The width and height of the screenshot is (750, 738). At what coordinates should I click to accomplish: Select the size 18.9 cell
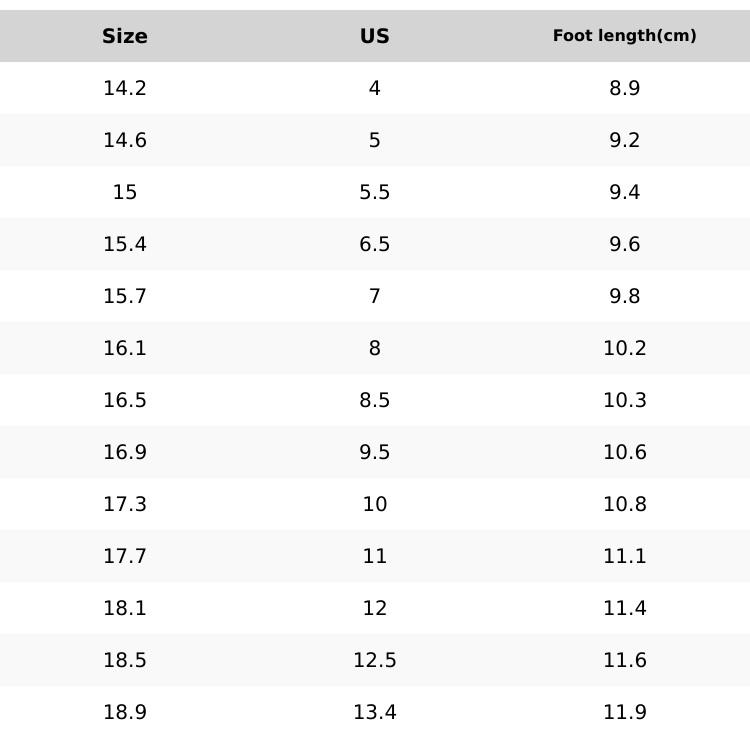click(x=125, y=712)
